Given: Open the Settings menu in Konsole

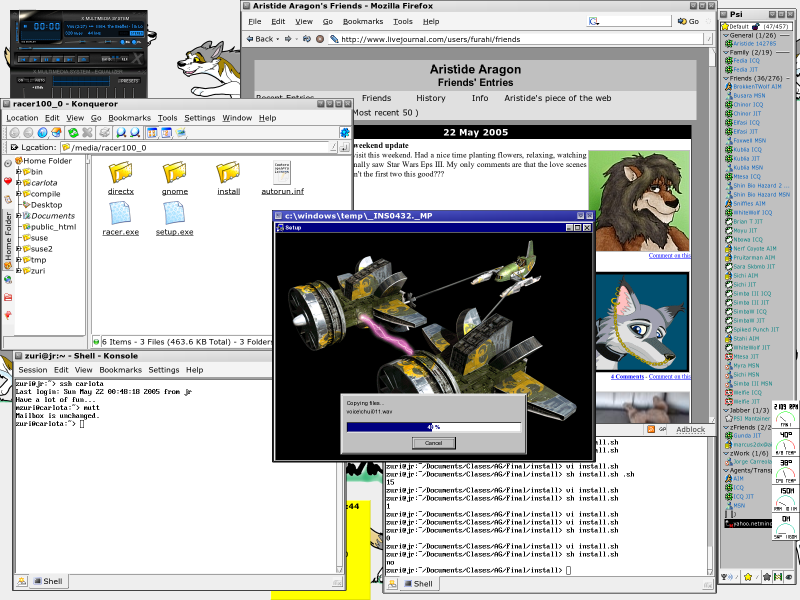Looking at the screenshot, I should pos(164,370).
